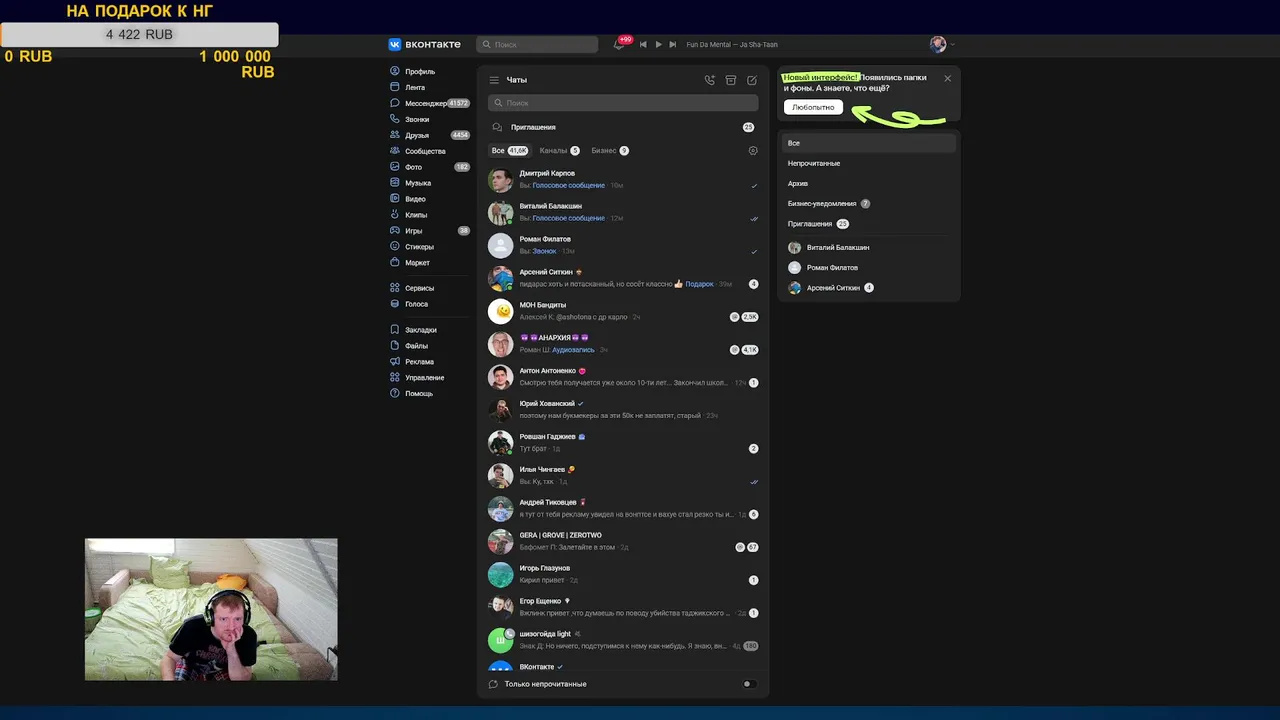This screenshot has width=1280, height=720.
Task: Open the archive icon in chats header
Action: click(x=731, y=80)
